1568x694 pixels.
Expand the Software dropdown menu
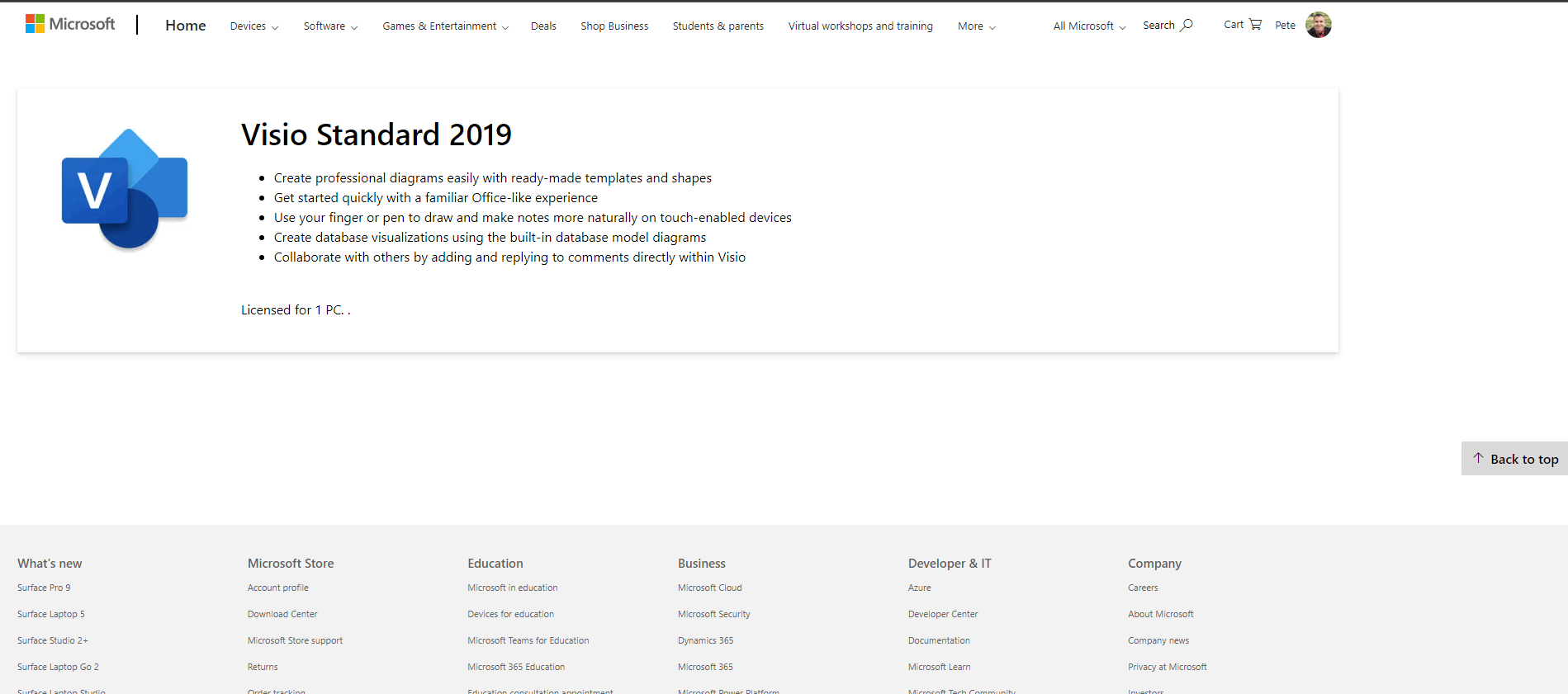tap(330, 26)
